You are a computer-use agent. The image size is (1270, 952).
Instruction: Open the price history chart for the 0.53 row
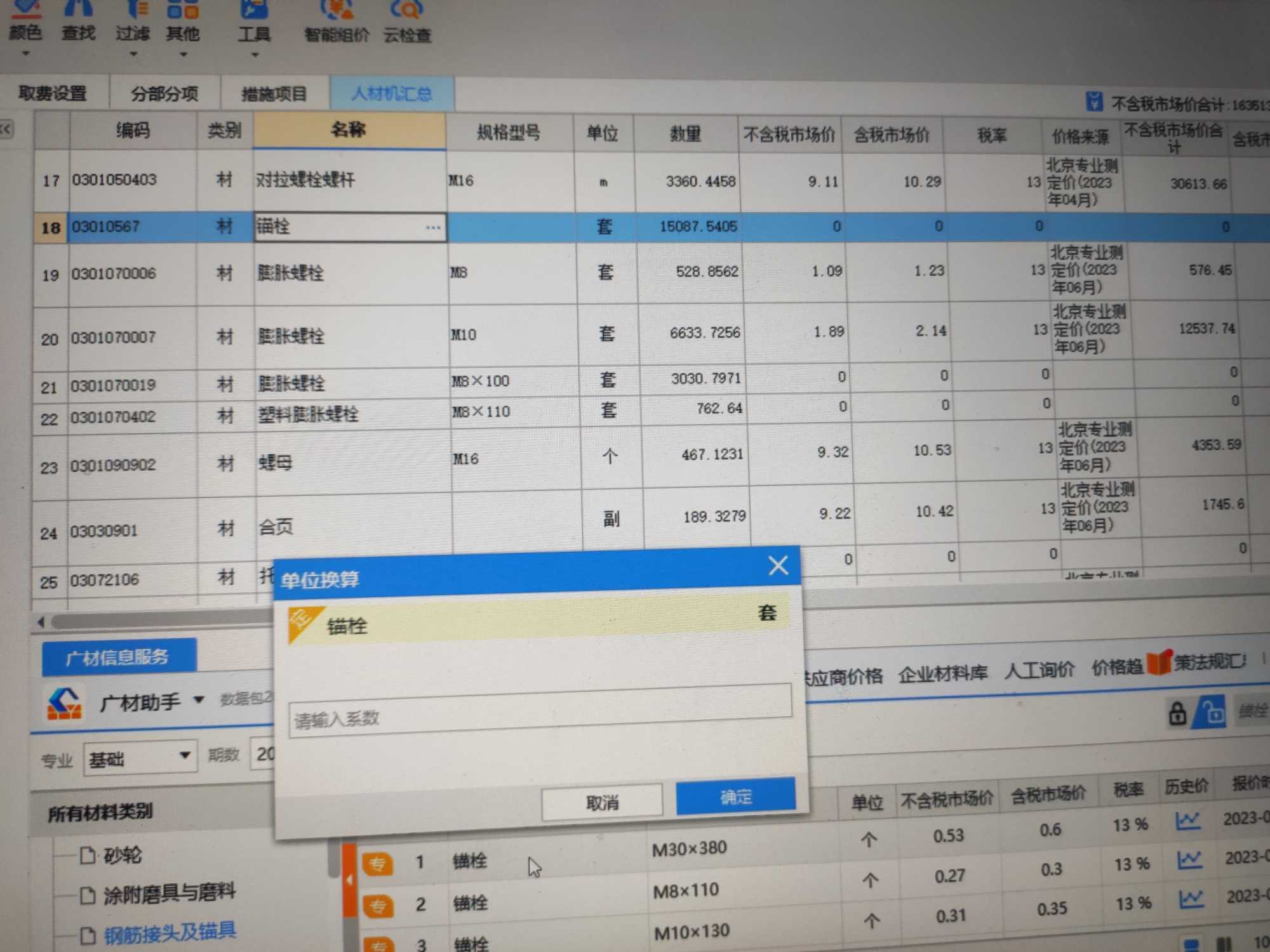(1187, 821)
